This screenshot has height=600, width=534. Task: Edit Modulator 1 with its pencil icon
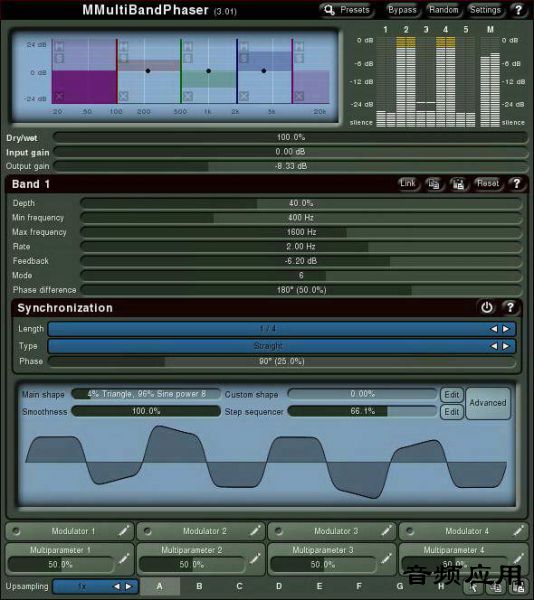tap(124, 531)
